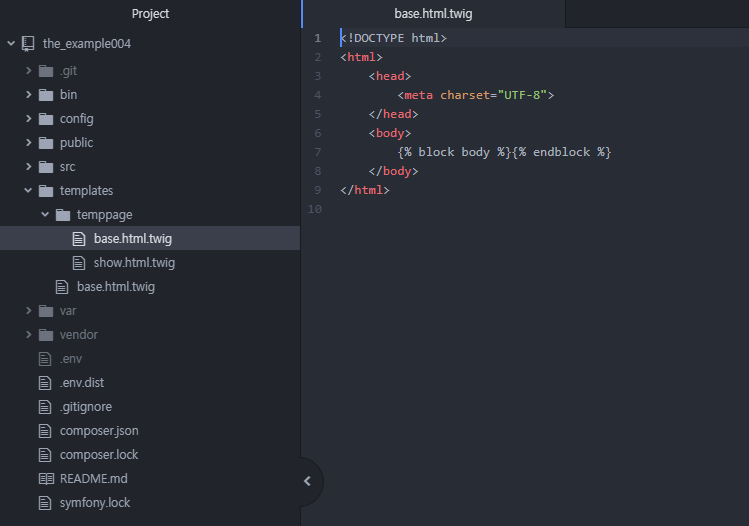
Task: Click the symfony.lock file icon
Action: (45, 503)
